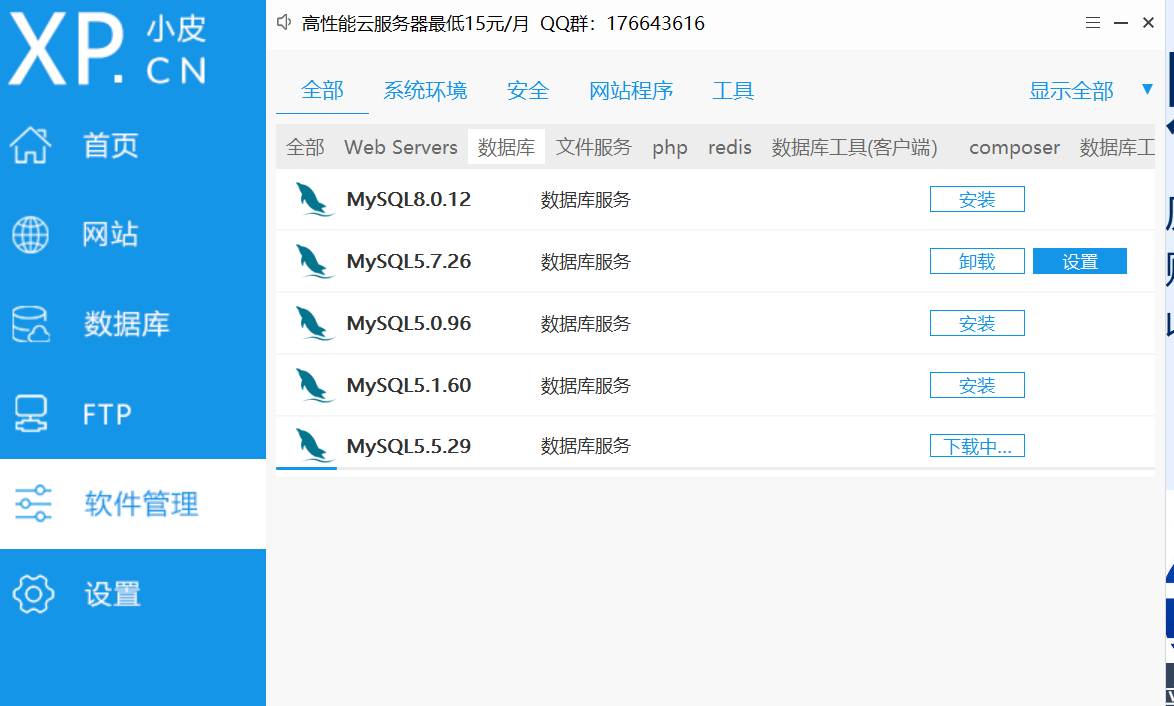
Task: Click the house icon beside 首页
Action: coord(31,144)
